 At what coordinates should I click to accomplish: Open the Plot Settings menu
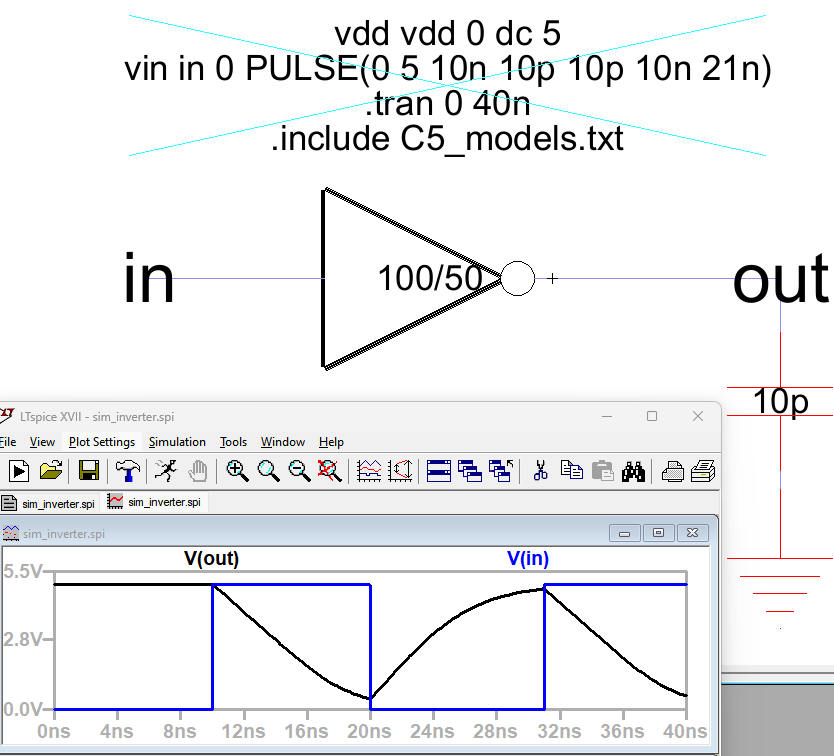click(101, 441)
